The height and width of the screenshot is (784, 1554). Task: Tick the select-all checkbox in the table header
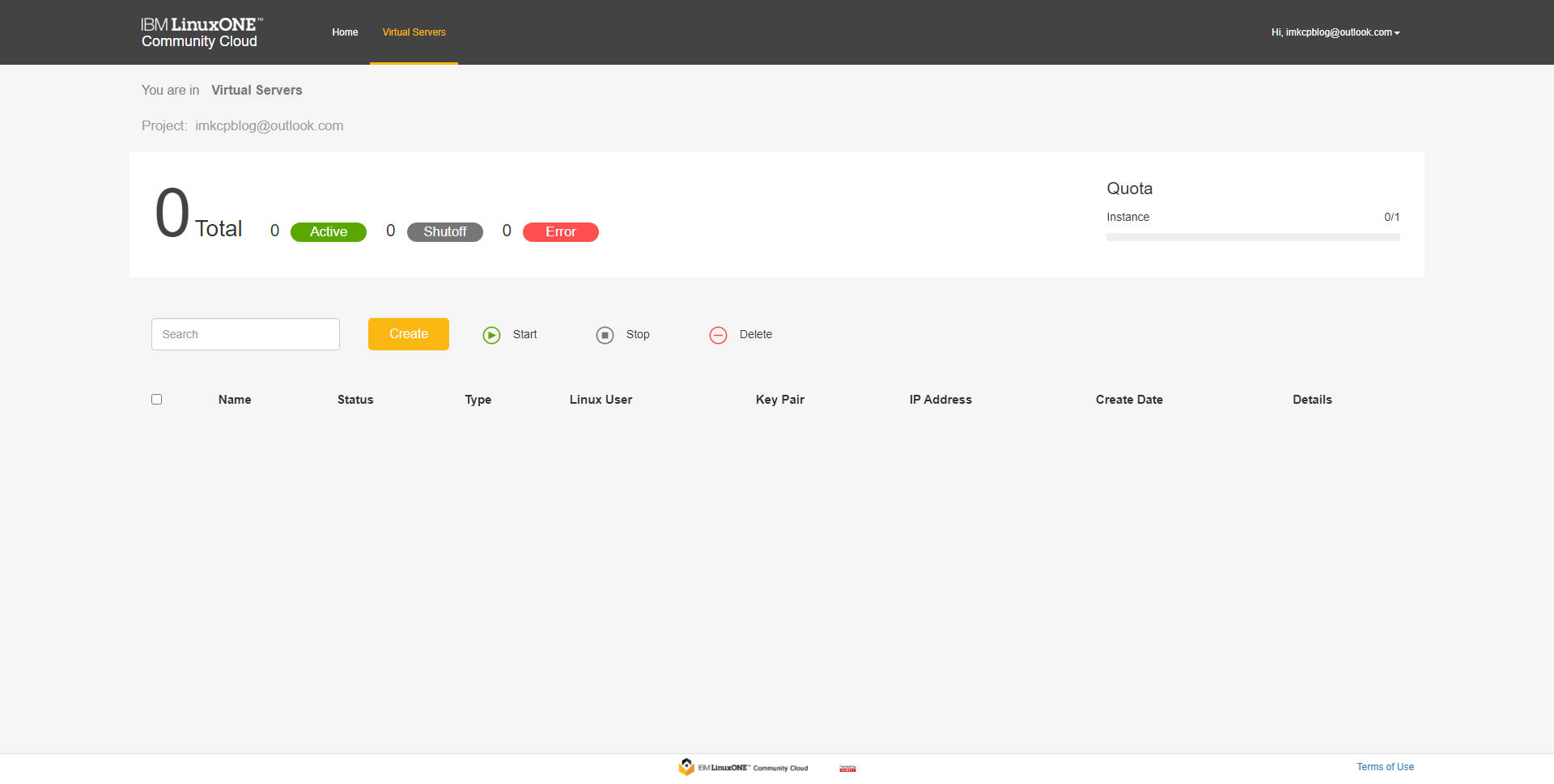pyautogui.click(x=157, y=400)
